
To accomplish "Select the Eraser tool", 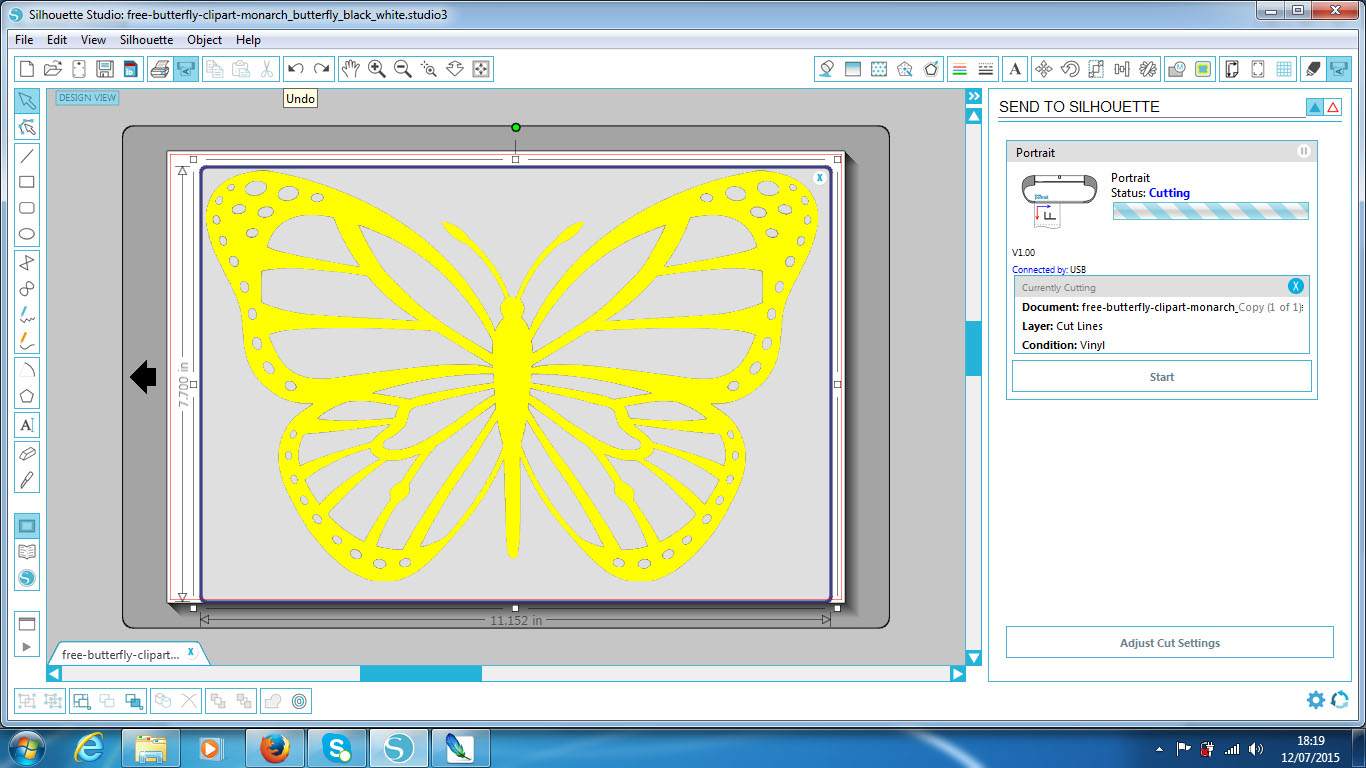I will (x=27, y=453).
